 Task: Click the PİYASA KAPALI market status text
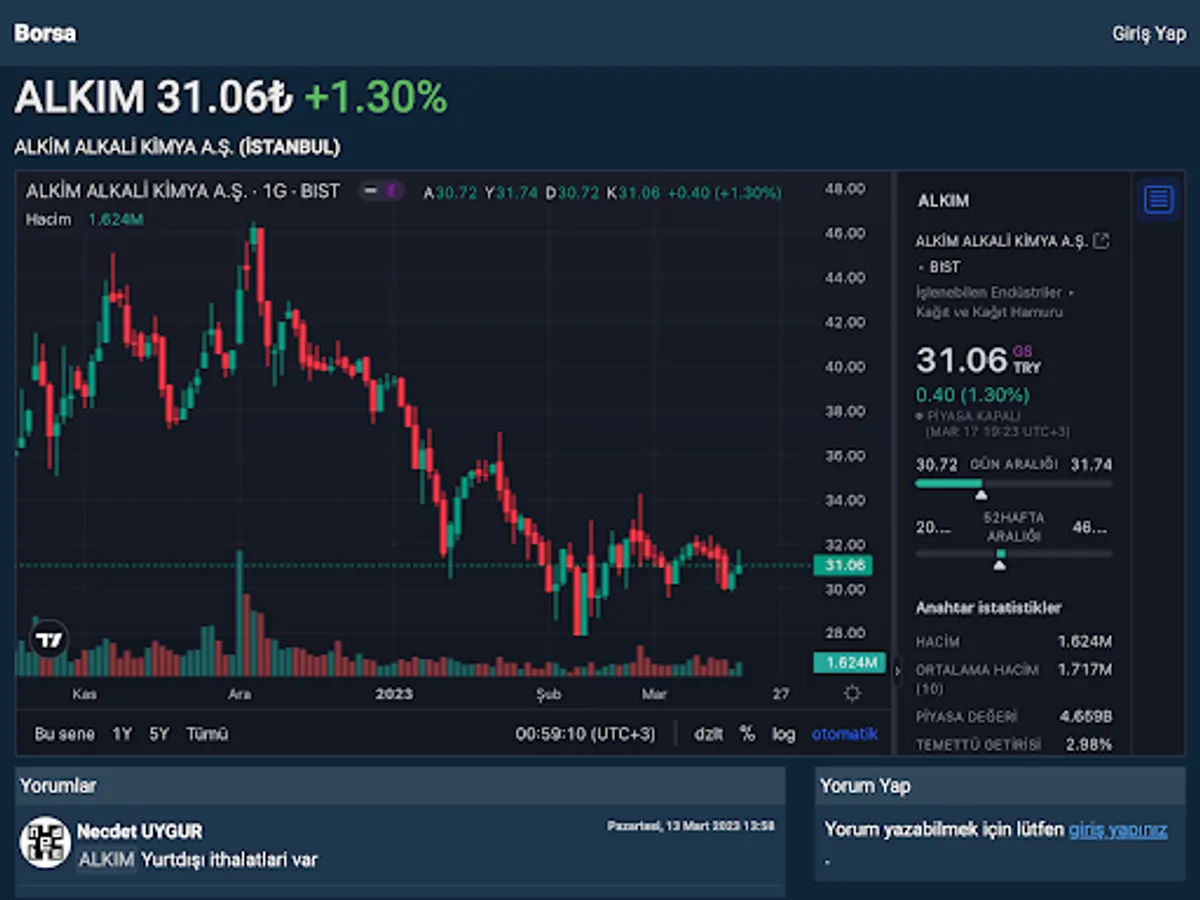974,416
